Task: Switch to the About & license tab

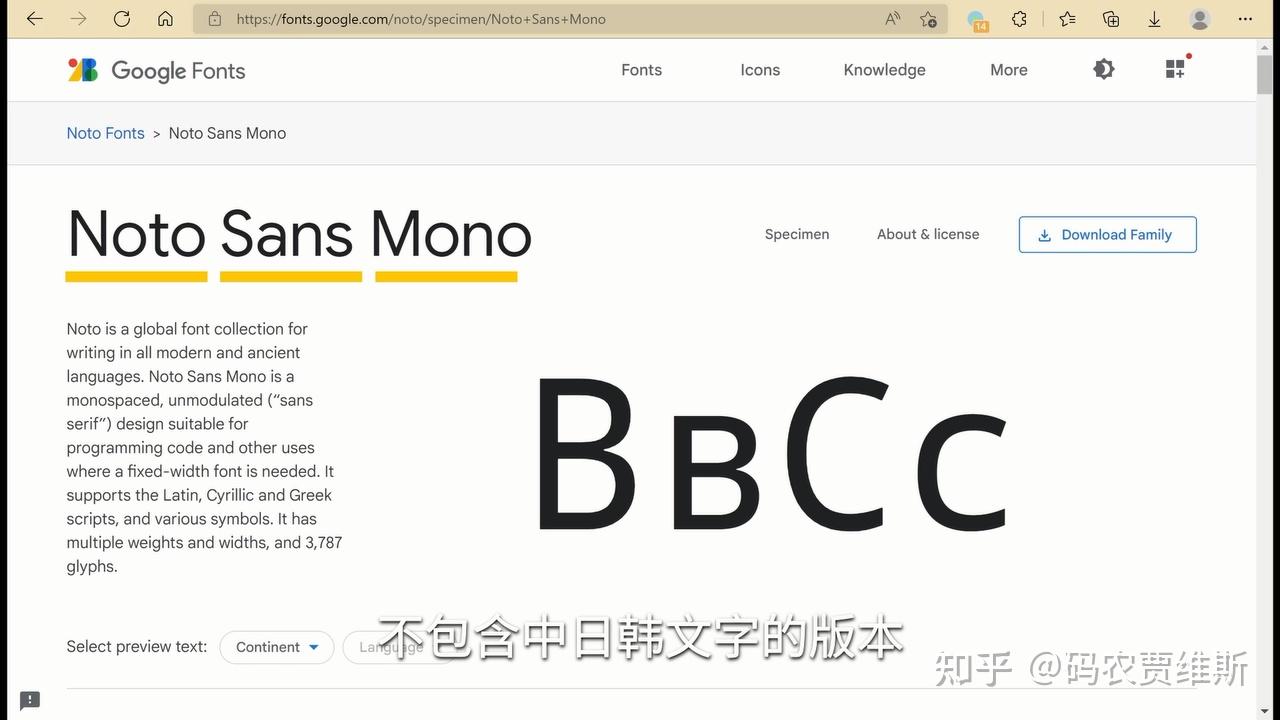Action: point(928,234)
